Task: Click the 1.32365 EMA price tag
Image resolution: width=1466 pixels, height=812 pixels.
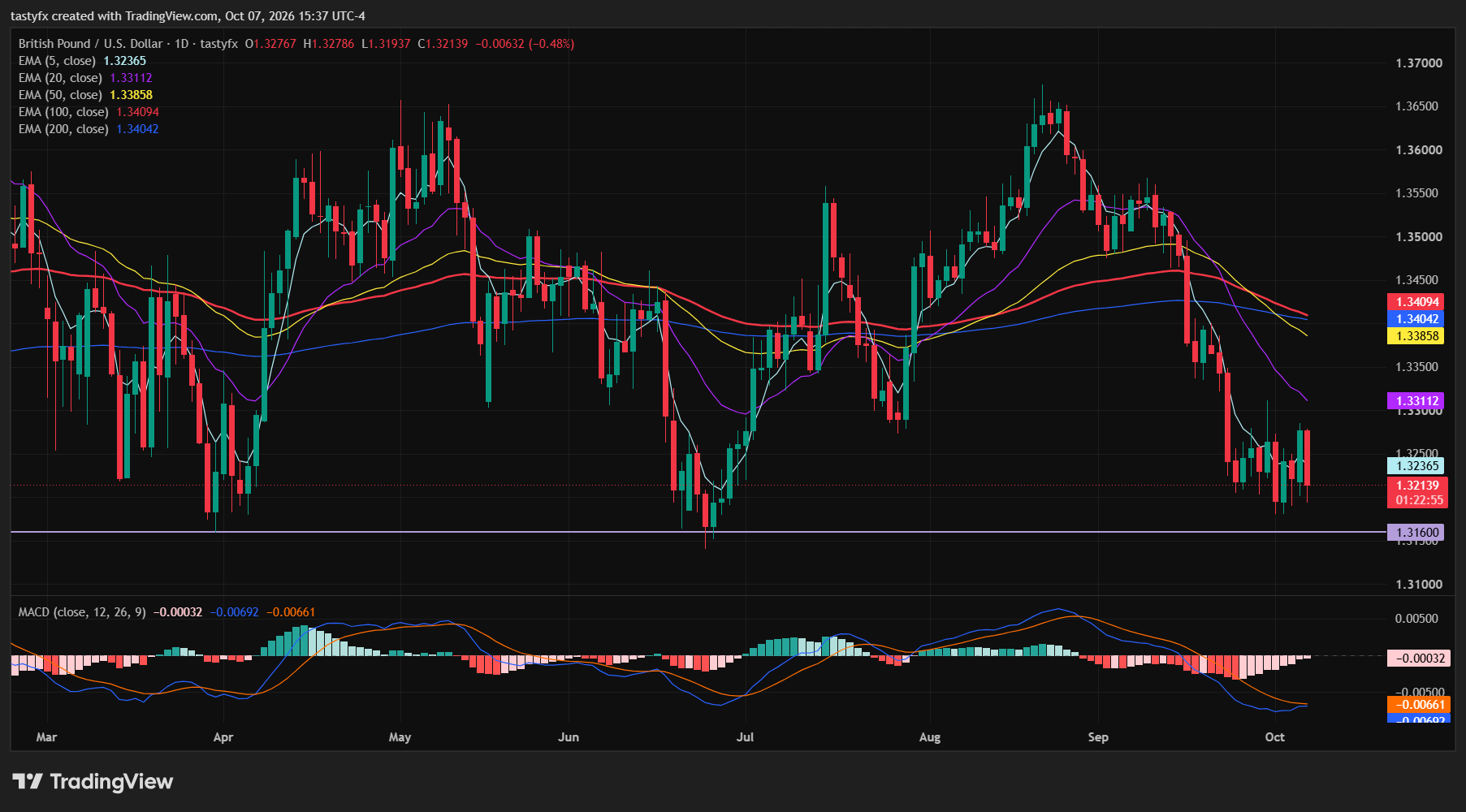Action: coord(1416,466)
